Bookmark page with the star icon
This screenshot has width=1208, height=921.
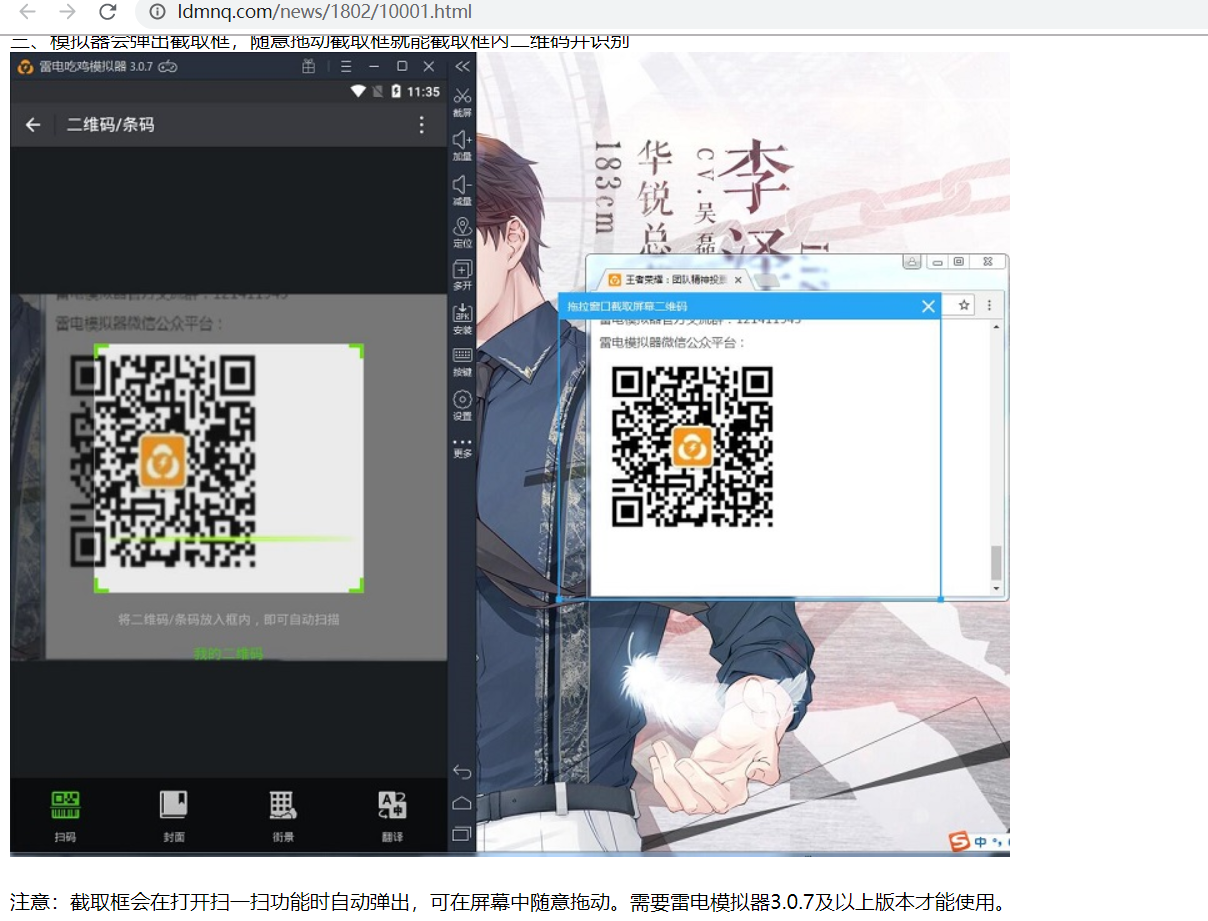964,305
